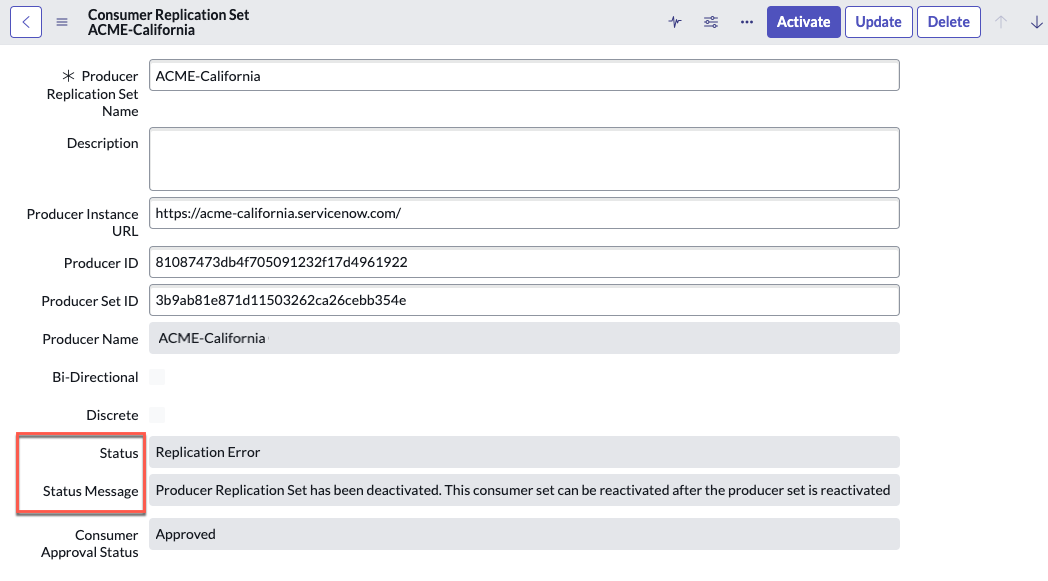Click the Producer Set ID label
This screenshot has height=581, width=1048.
[90, 302]
